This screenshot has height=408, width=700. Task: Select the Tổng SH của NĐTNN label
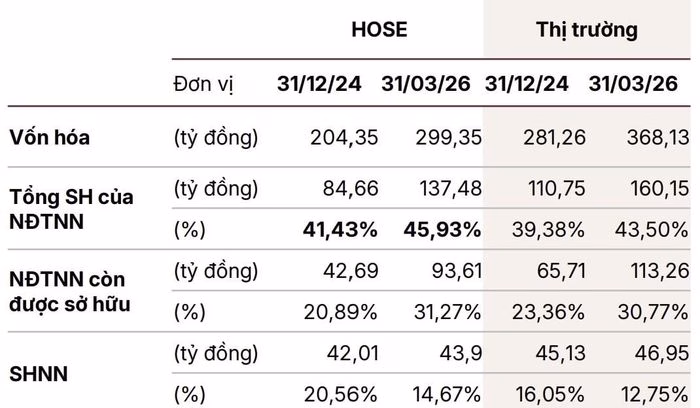point(71,209)
